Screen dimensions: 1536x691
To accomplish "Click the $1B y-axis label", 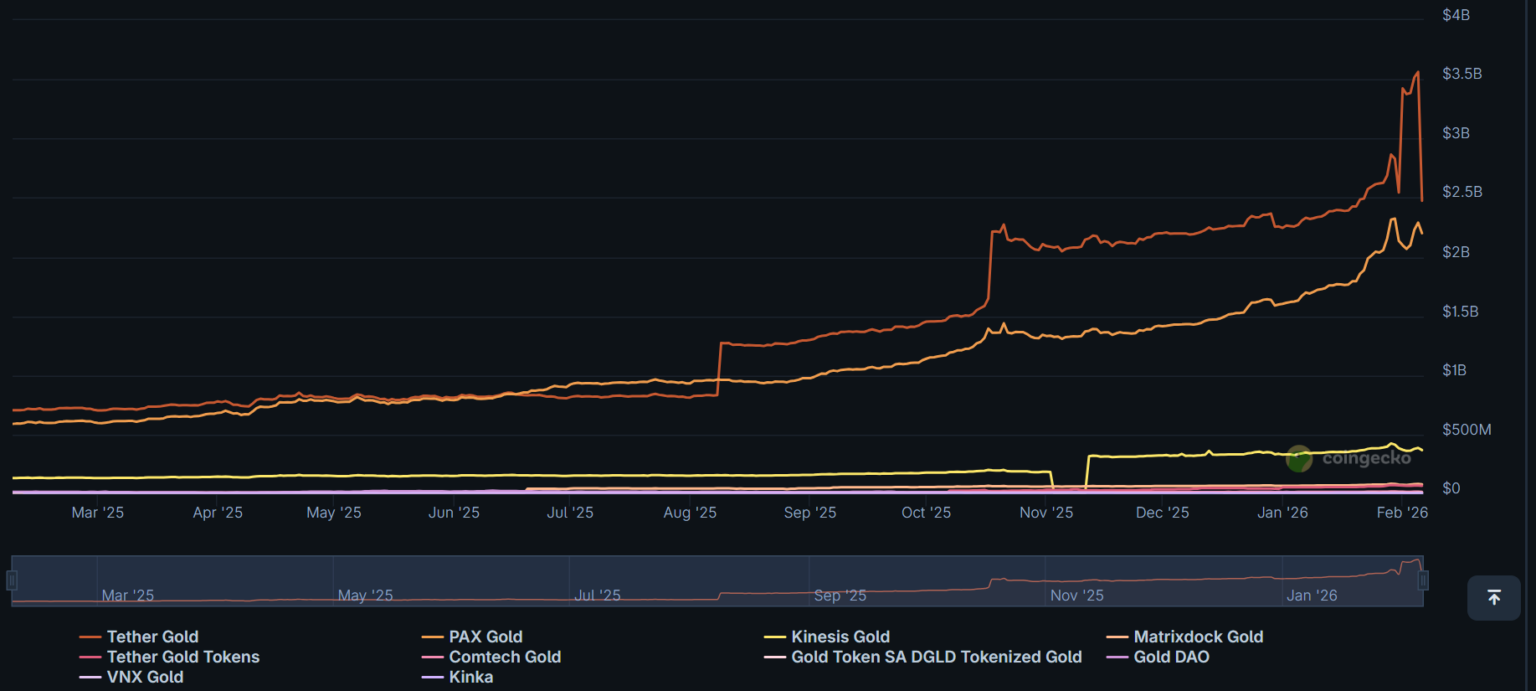I will click(x=1456, y=370).
